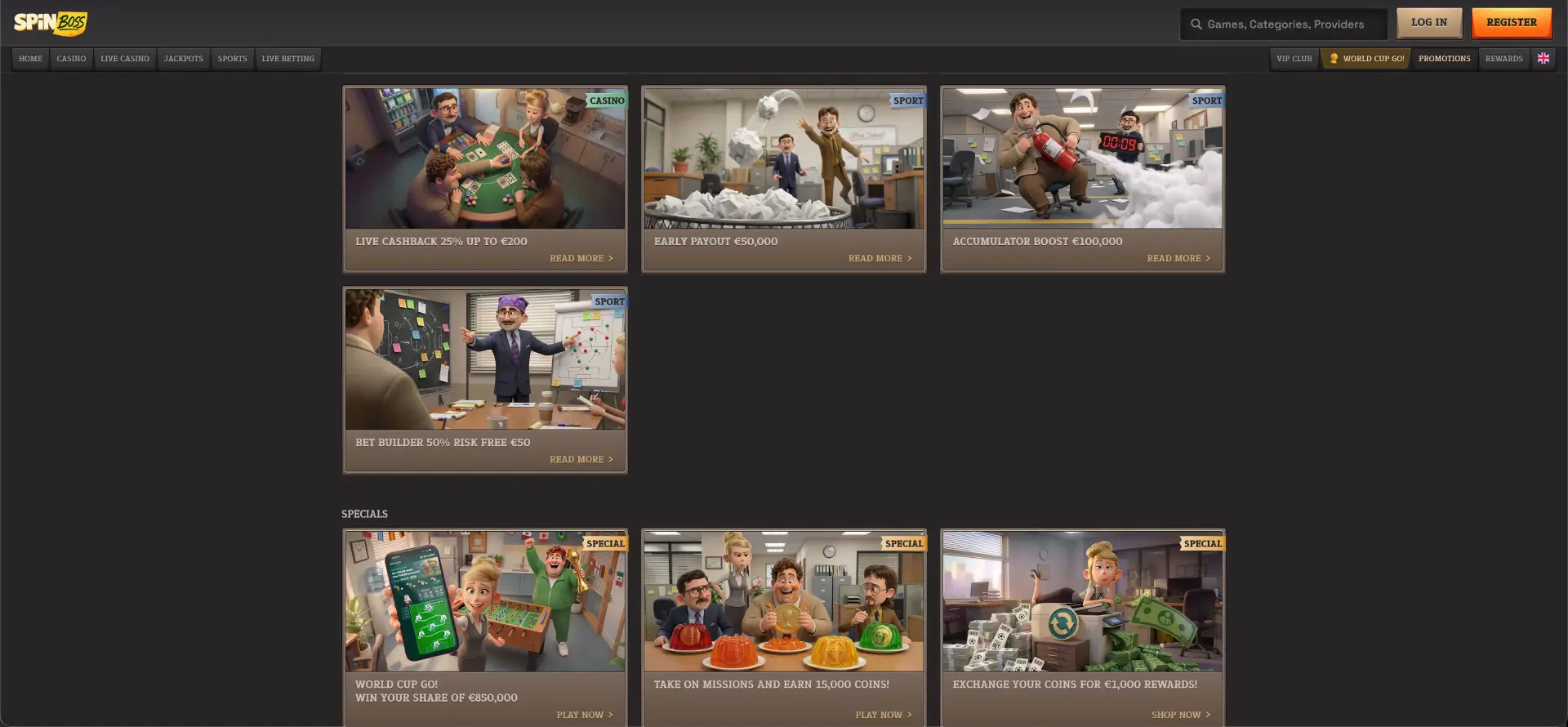The image size is (1568, 727).
Task: Click the search magnifier icon
Action: (x=1196, y=25)
